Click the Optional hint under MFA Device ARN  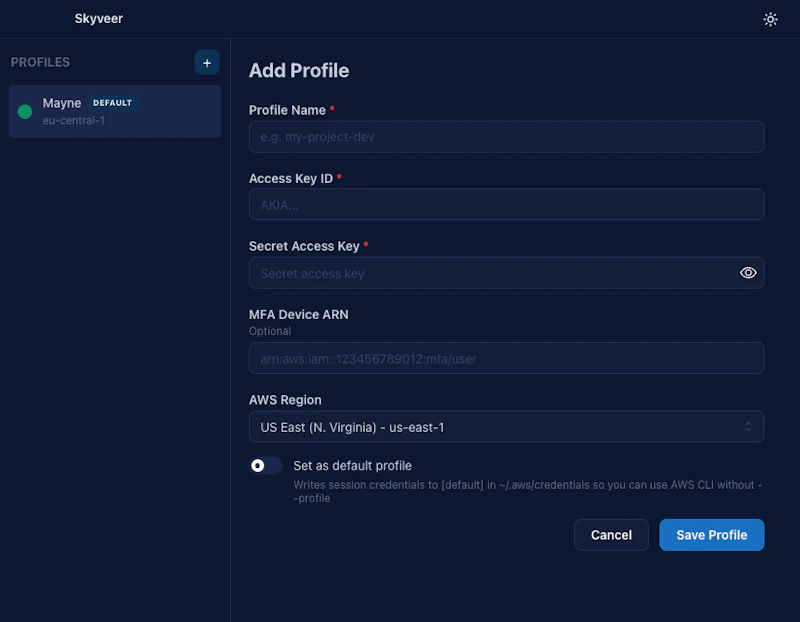point(270,331)
